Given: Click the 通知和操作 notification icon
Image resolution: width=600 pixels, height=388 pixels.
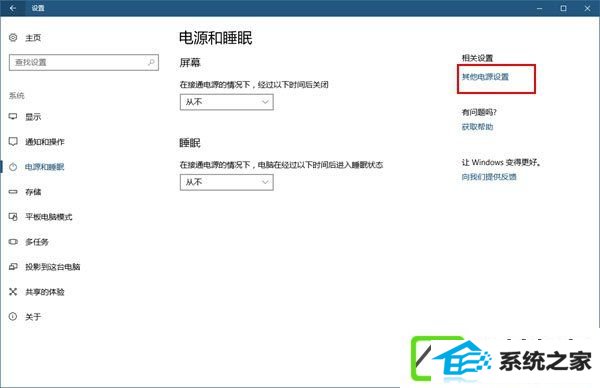Looking at the screenshot, I should pyautogui.click(x=13, y=142).
